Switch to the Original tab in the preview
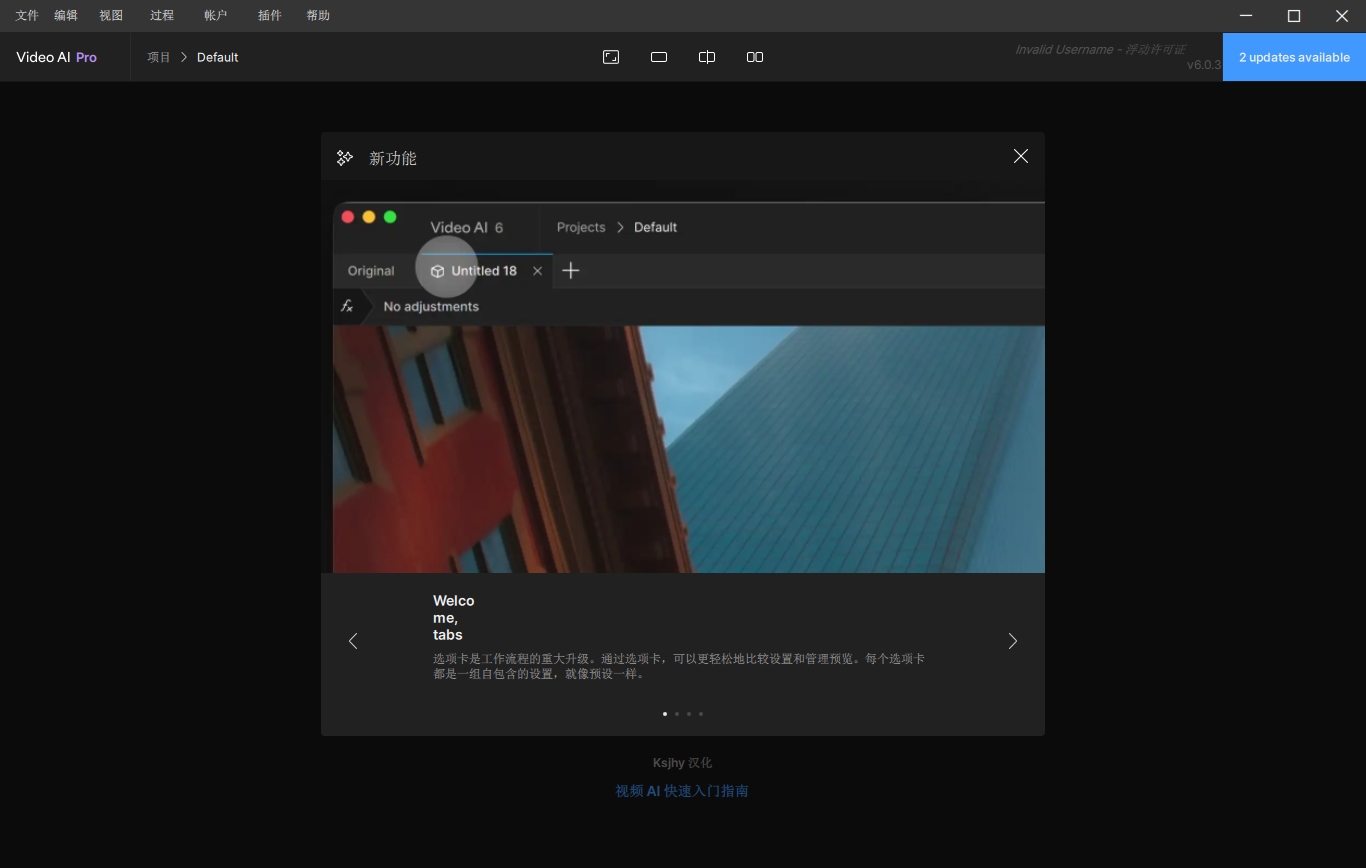 (x=371, y=270)
